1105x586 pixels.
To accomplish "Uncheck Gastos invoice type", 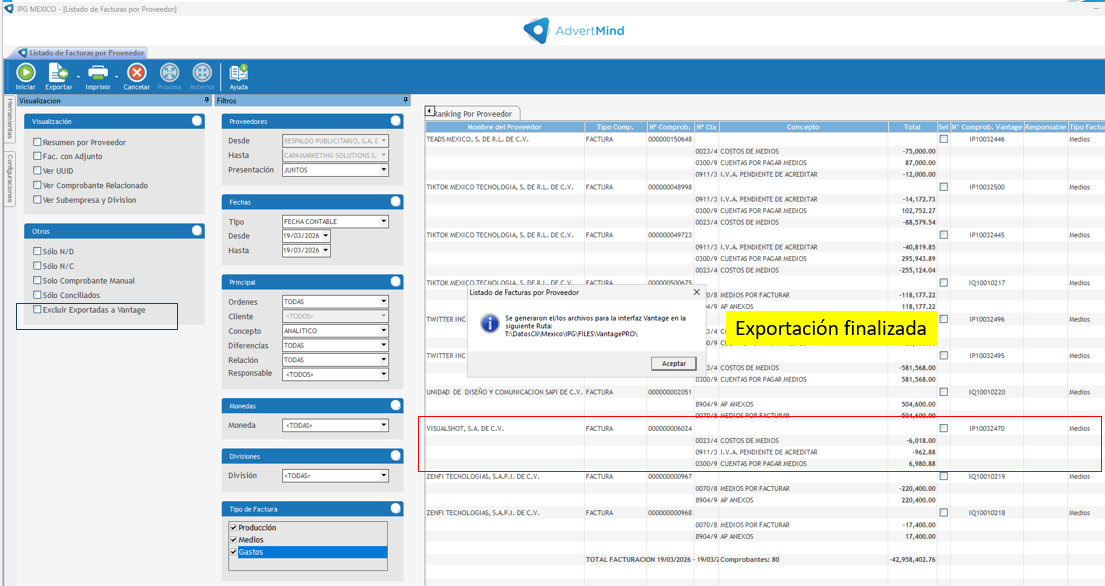I will coord(233,551).
